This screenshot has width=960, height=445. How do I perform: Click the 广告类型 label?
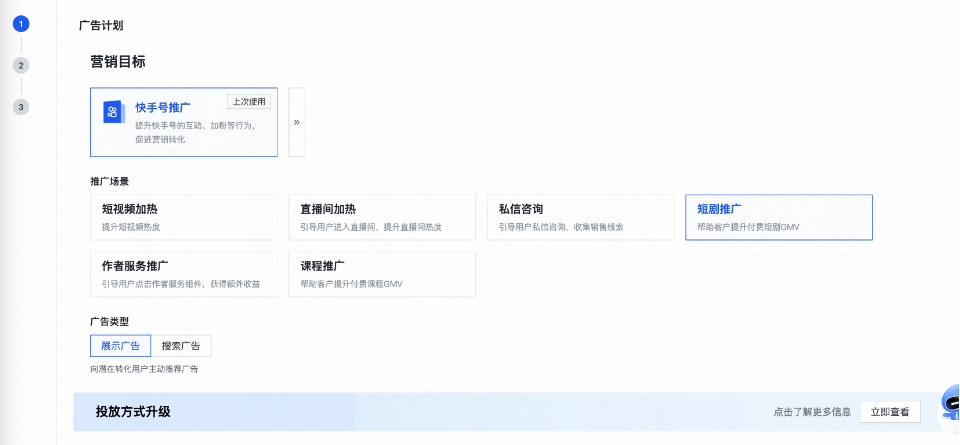110,321
